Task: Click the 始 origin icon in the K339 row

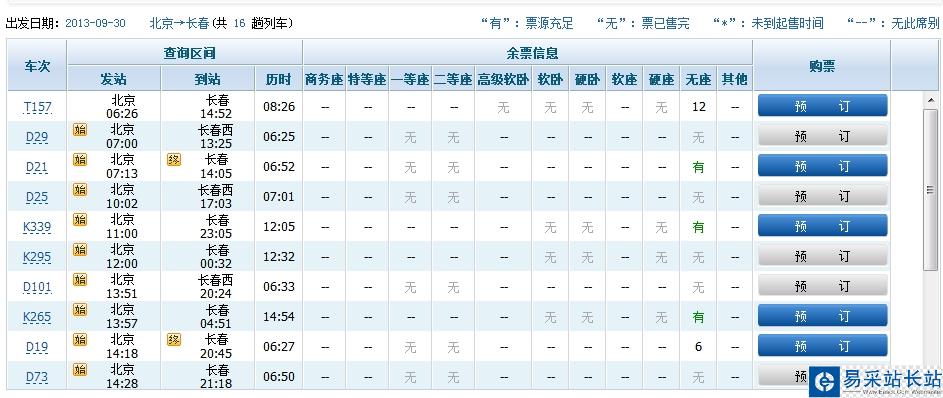Action: (80, 220)
